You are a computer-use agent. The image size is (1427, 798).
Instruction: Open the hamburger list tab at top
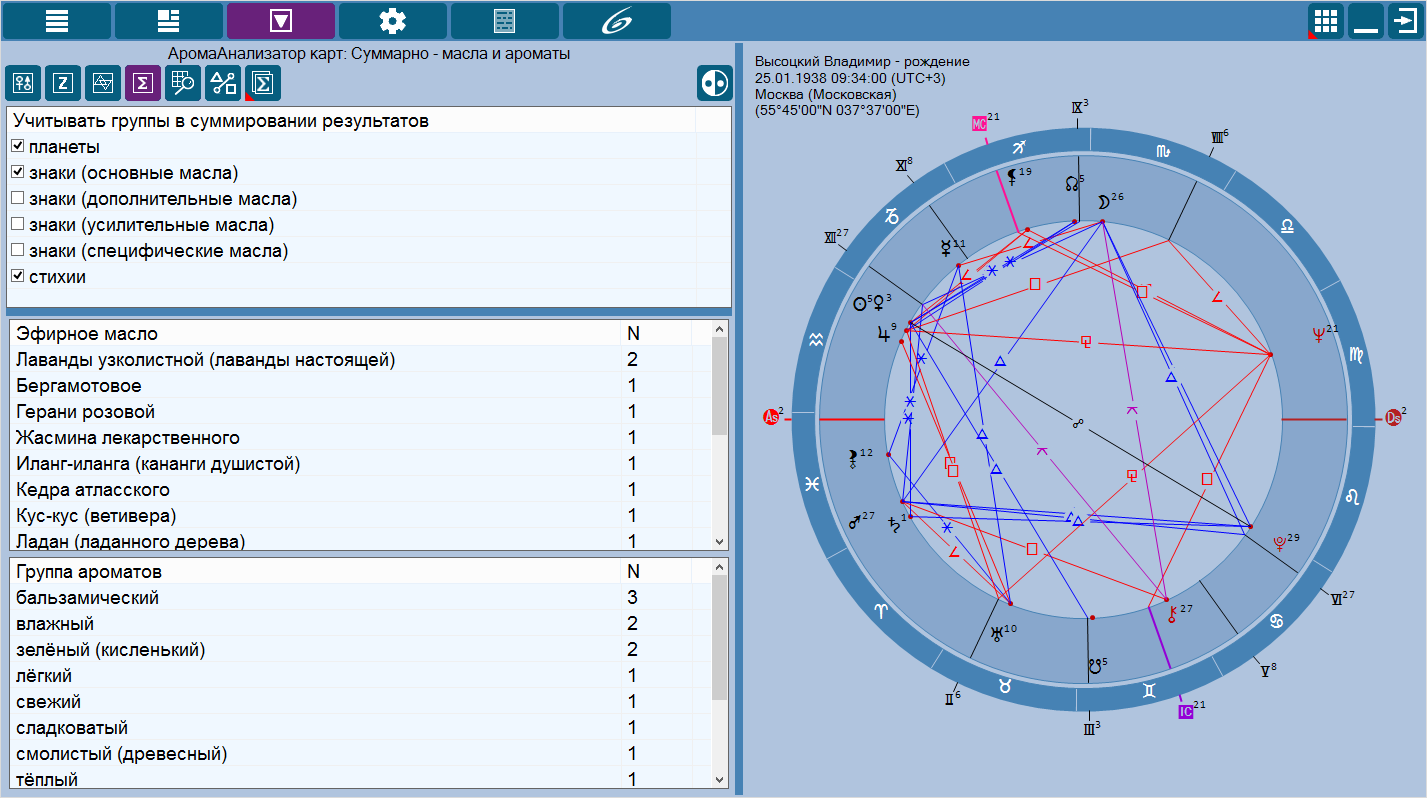(56, 20)
